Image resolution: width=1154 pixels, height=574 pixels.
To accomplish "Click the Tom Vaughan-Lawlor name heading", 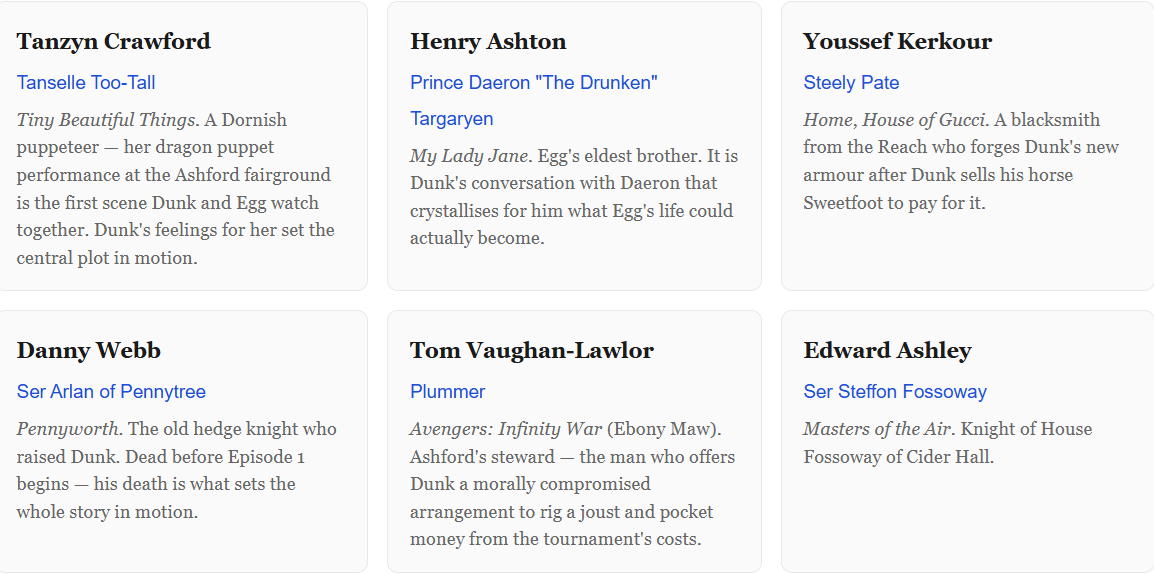I will [531, 351].
